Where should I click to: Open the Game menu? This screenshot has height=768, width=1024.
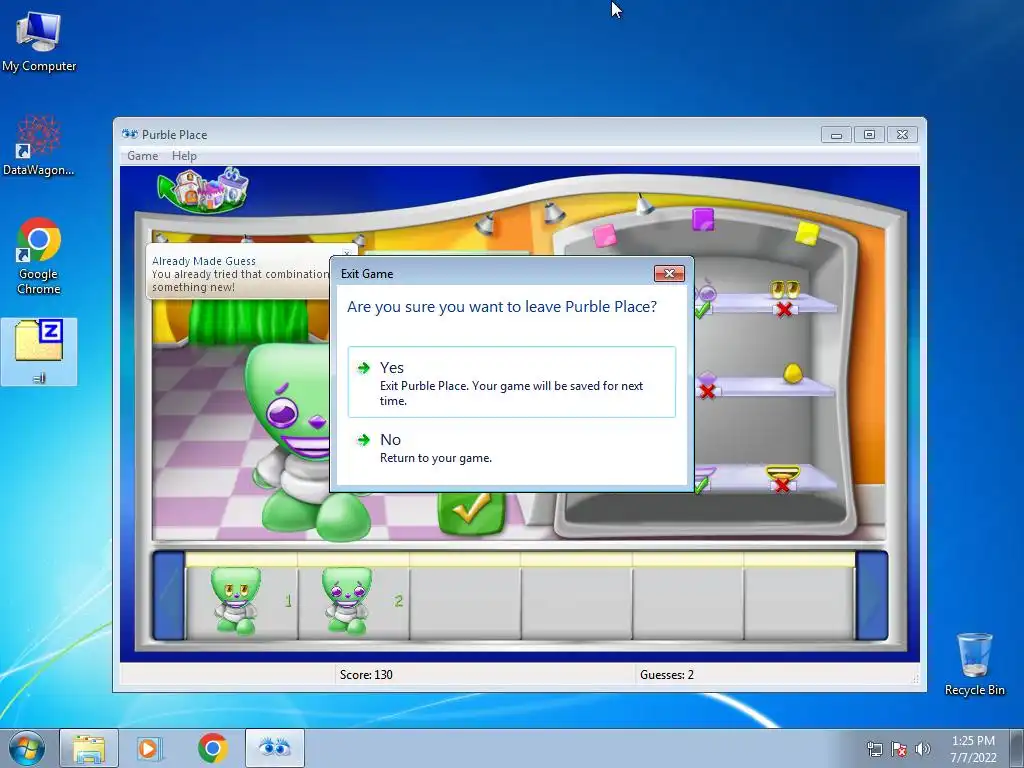[x=142, y=155]
